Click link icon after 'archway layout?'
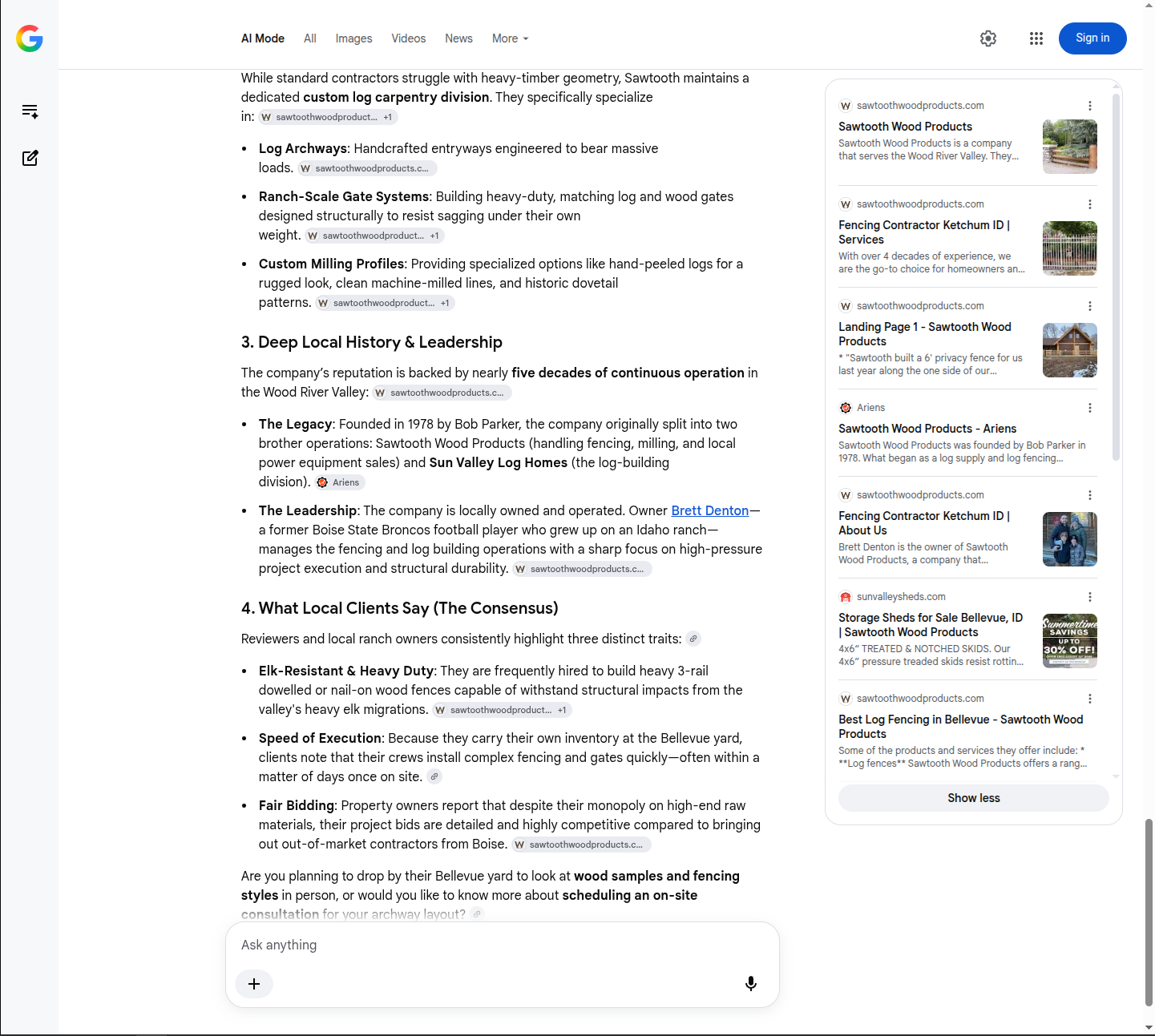Viewport: 1155px width, 1036px height. (478, 914)
